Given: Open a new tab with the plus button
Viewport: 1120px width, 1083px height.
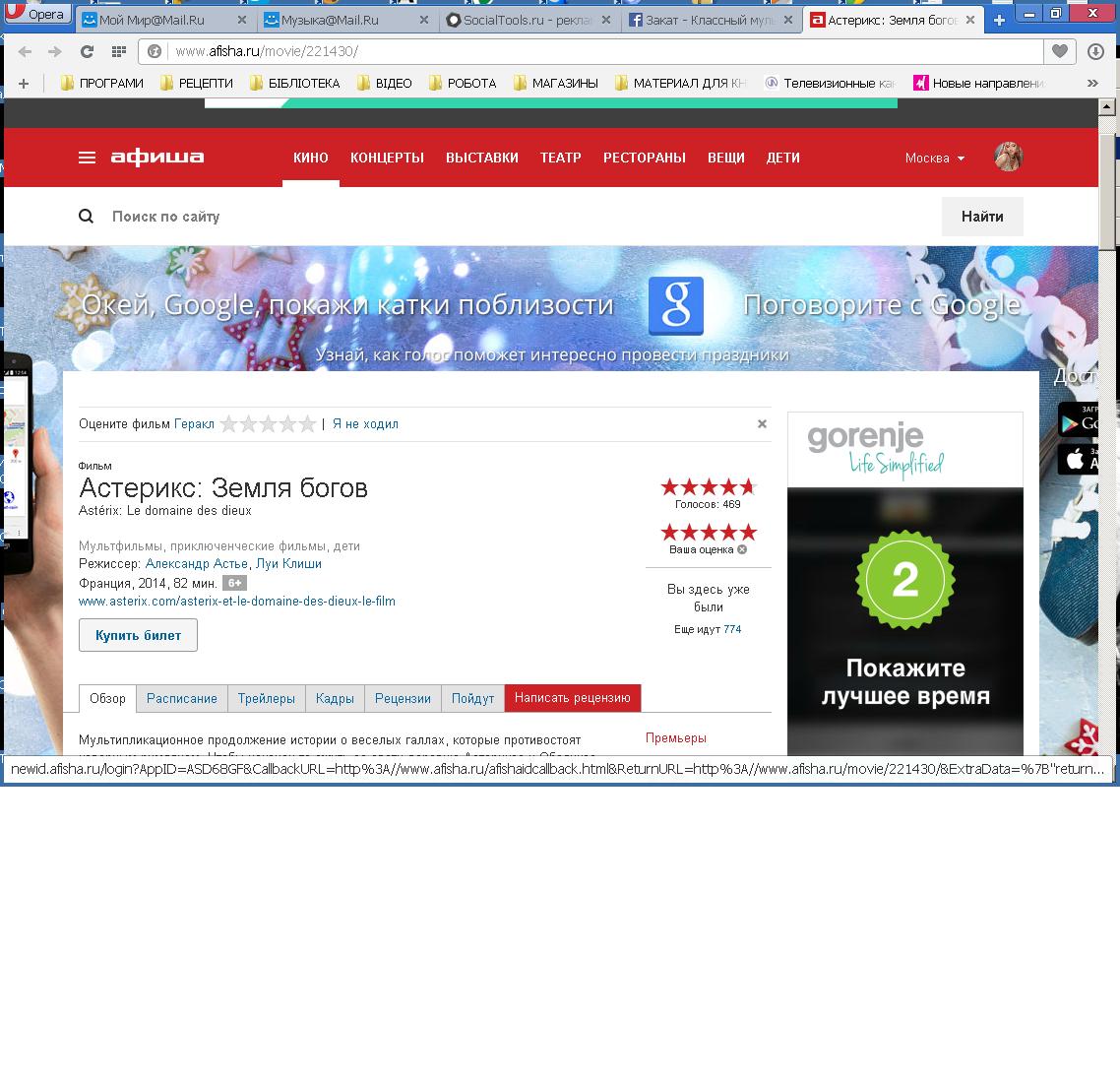Looking at the screenshot, I should pyautogui.click(x=999, y=20).
